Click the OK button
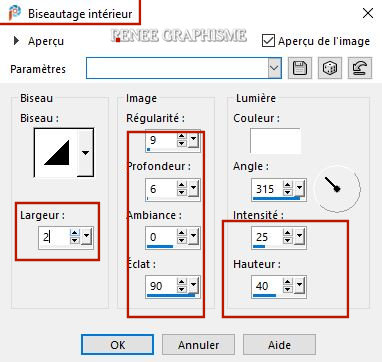Screen dimensions: 382x362 (x=118, y=345)
